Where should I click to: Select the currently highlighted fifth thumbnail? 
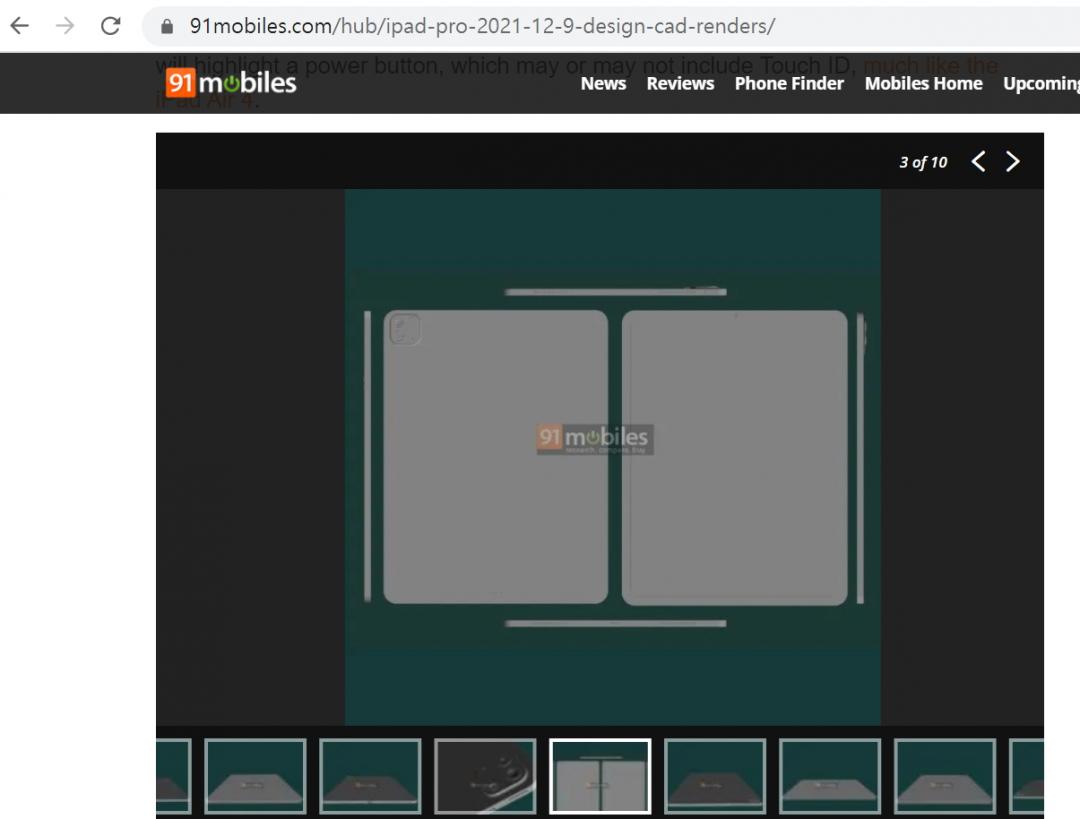pos(600,776)
